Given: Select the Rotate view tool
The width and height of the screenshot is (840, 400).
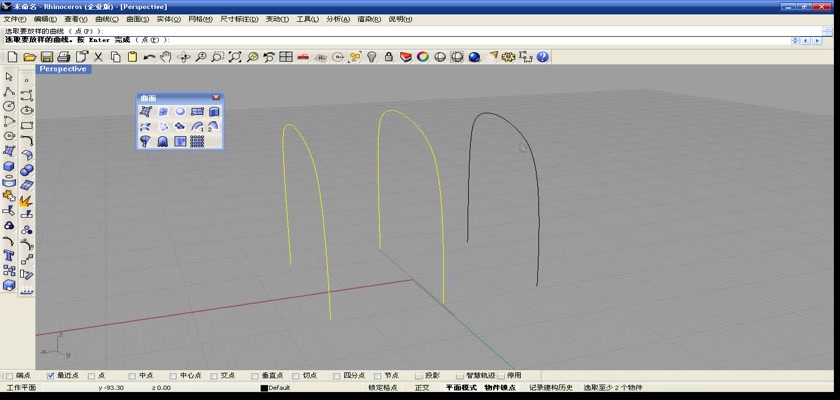Looking at the screenshot, I should tap(184, 57).
